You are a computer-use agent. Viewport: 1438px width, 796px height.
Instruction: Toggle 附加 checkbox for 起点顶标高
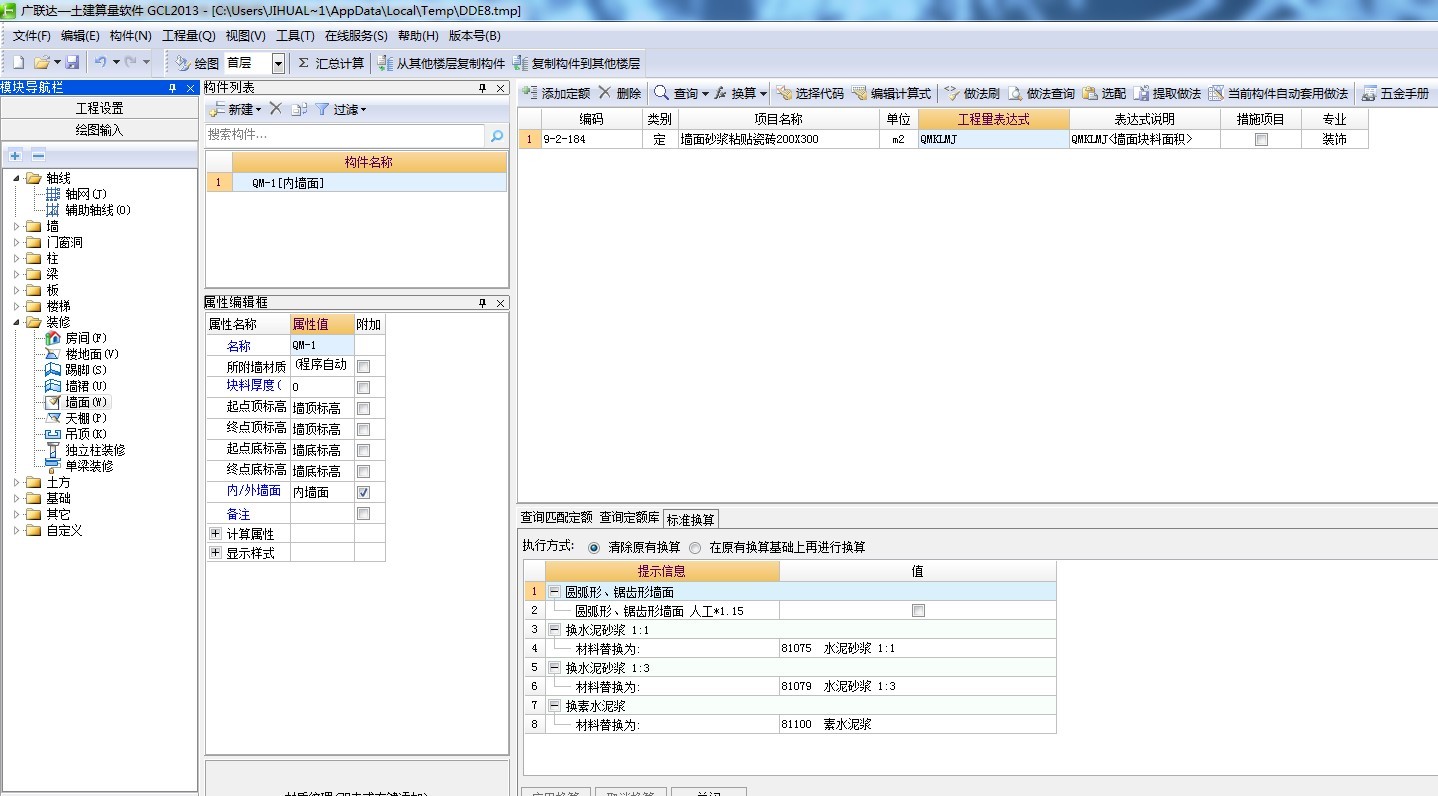click(x=364, y=408)
